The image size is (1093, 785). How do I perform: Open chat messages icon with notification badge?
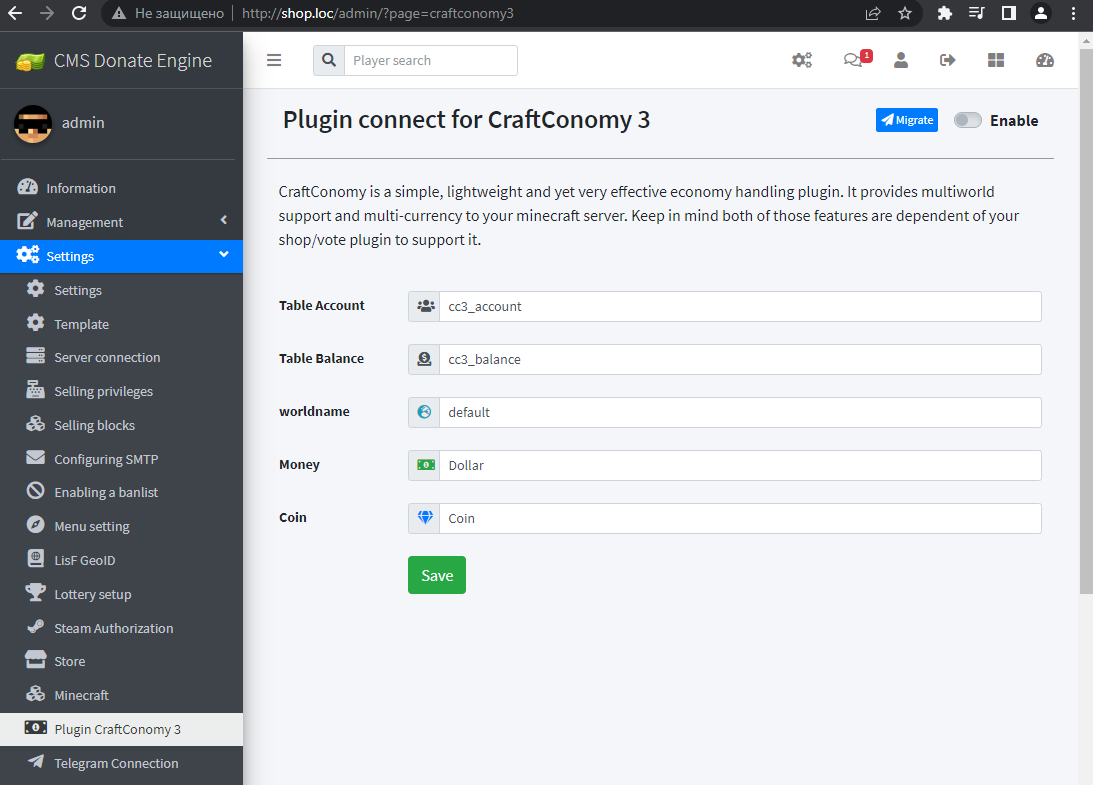[x=853, y=60]
